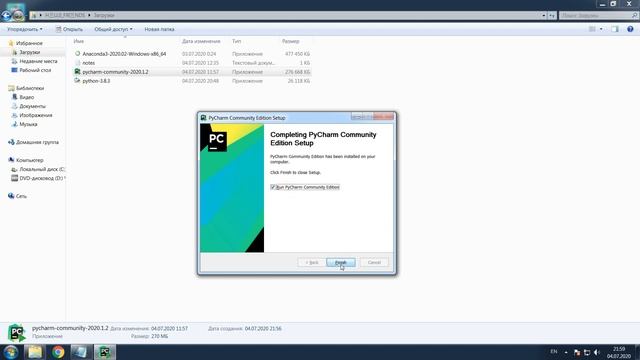Sort by Имя column header
The height and width of the screenshot is (360, 640).
(x=79, y=41)
